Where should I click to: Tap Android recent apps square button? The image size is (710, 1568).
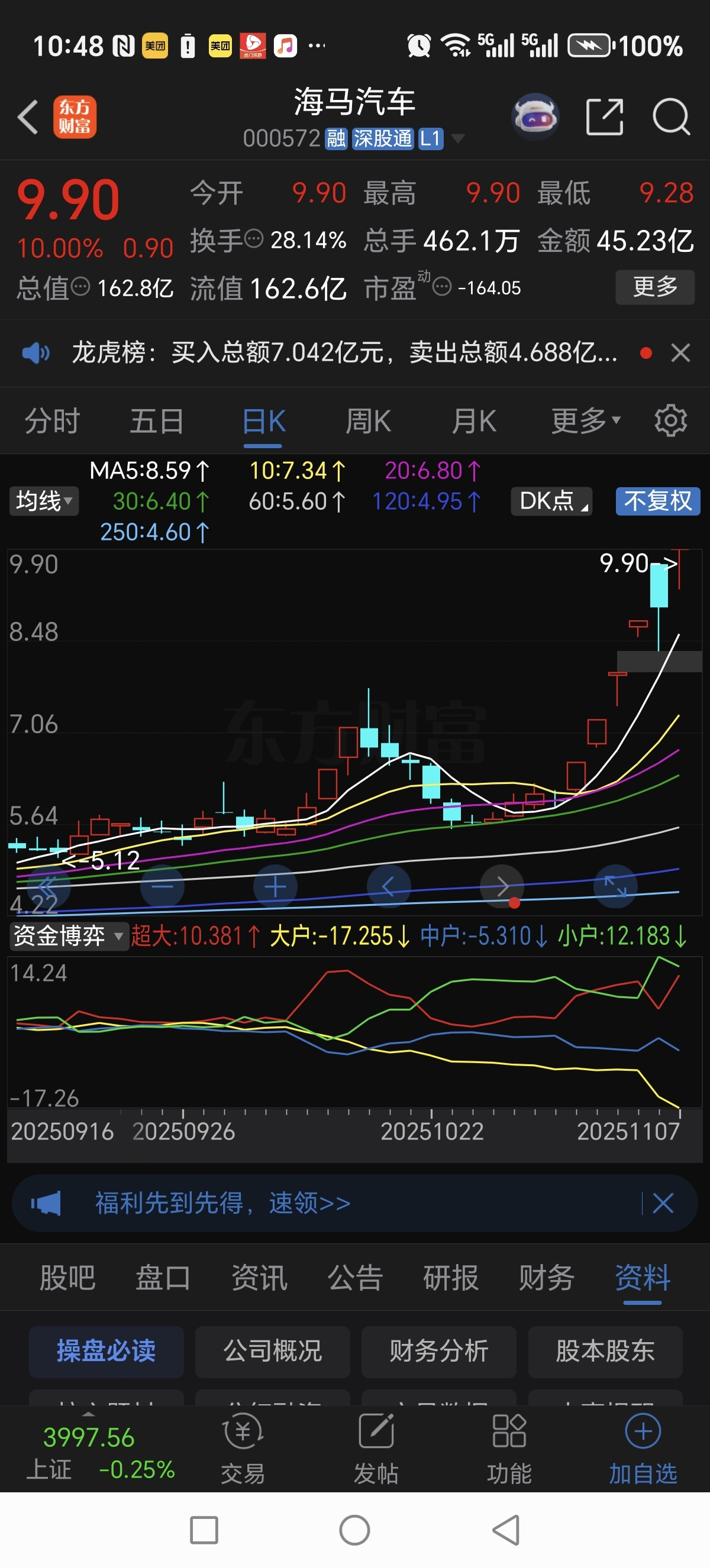point(204,1530)
